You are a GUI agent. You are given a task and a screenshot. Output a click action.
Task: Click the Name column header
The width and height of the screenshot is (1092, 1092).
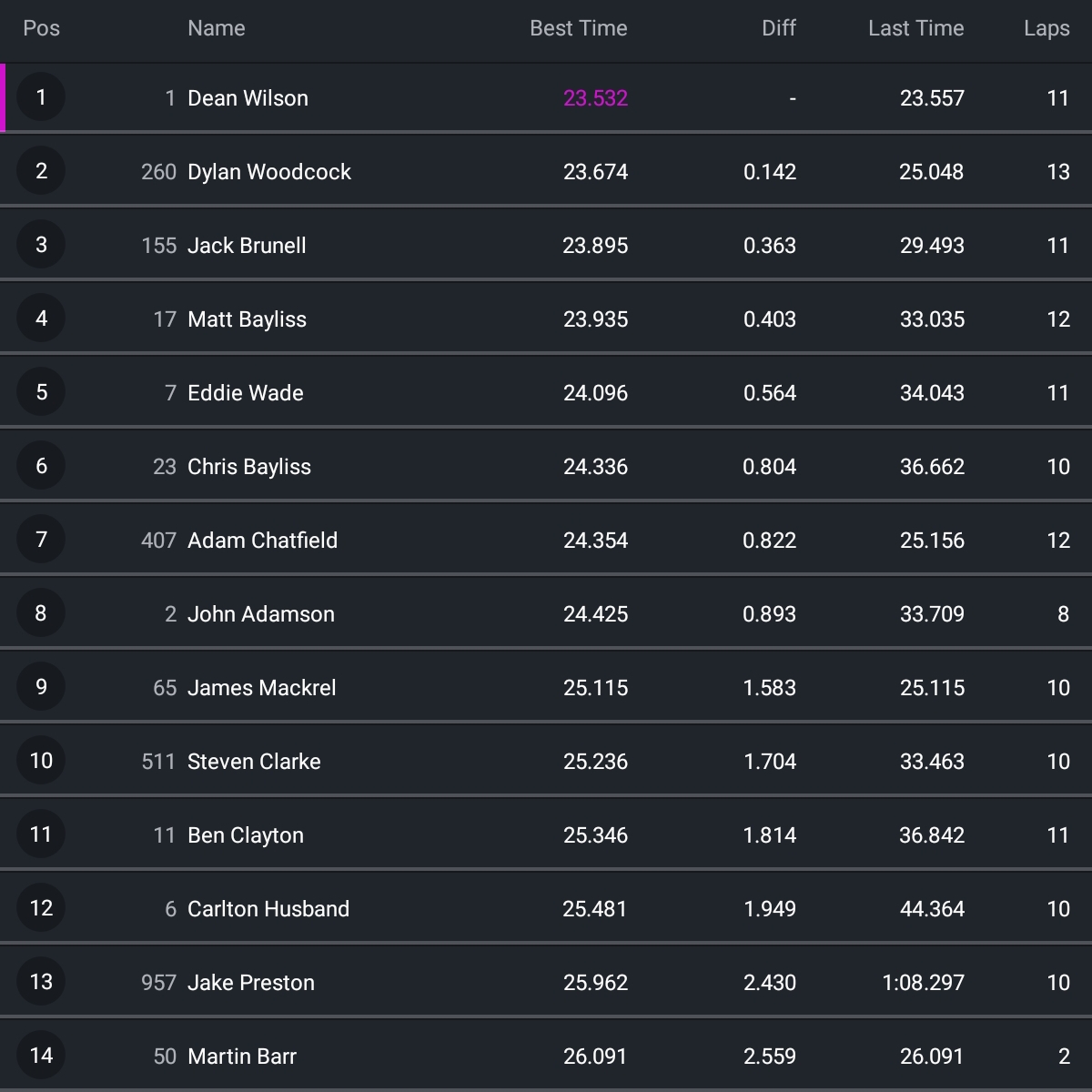click(216, 28)
